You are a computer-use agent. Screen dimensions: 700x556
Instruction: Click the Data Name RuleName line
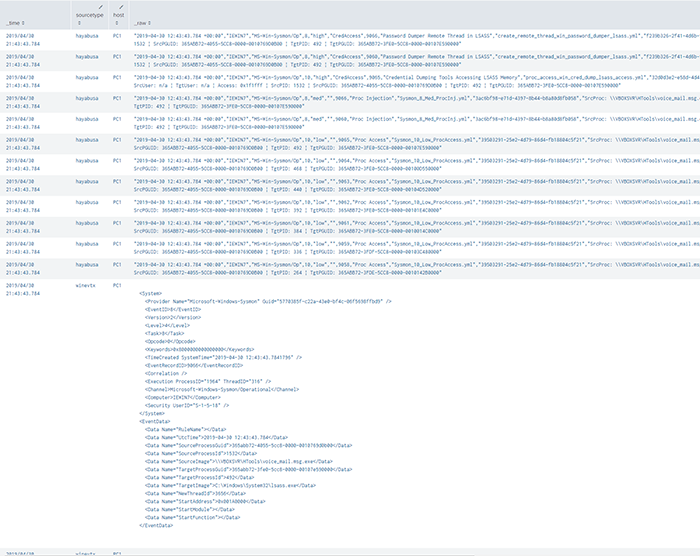185,430
